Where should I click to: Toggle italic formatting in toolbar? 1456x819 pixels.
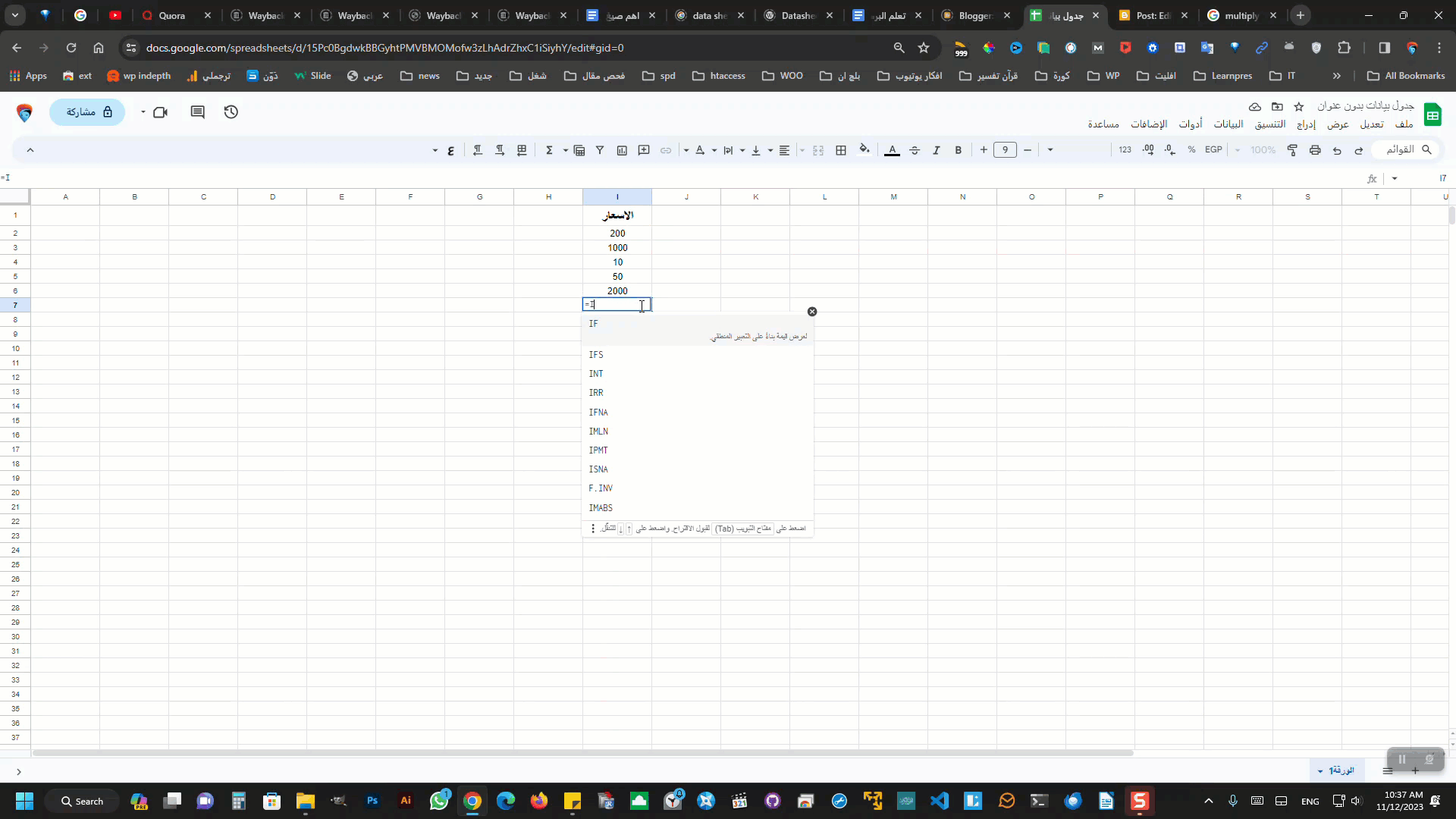[x=936, y=150]
